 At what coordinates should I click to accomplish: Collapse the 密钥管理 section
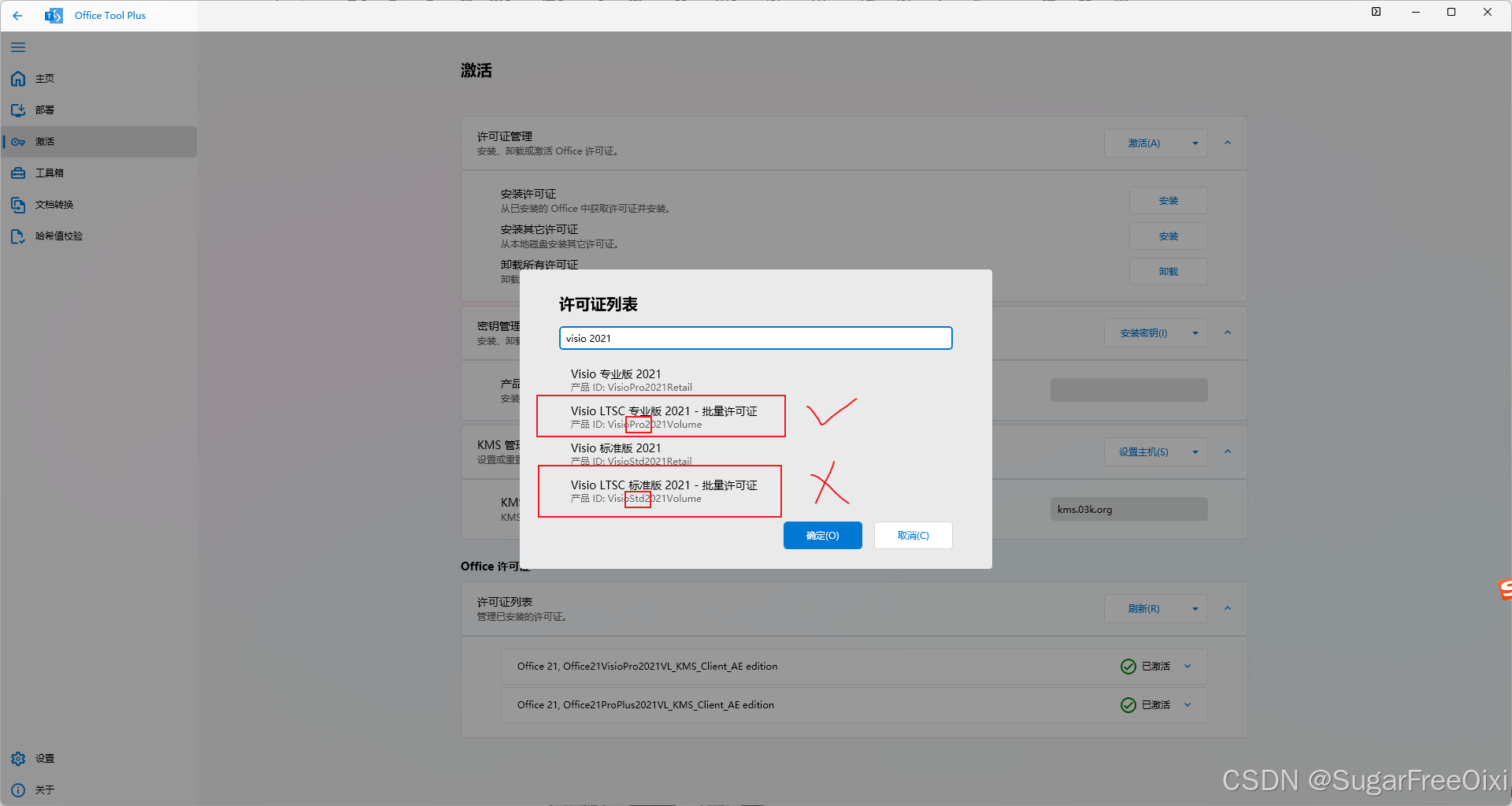[1228, 333]
